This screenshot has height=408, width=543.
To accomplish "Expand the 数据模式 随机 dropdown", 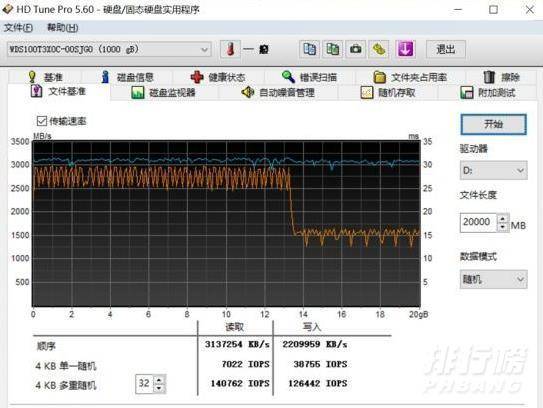I will [493, 279].
